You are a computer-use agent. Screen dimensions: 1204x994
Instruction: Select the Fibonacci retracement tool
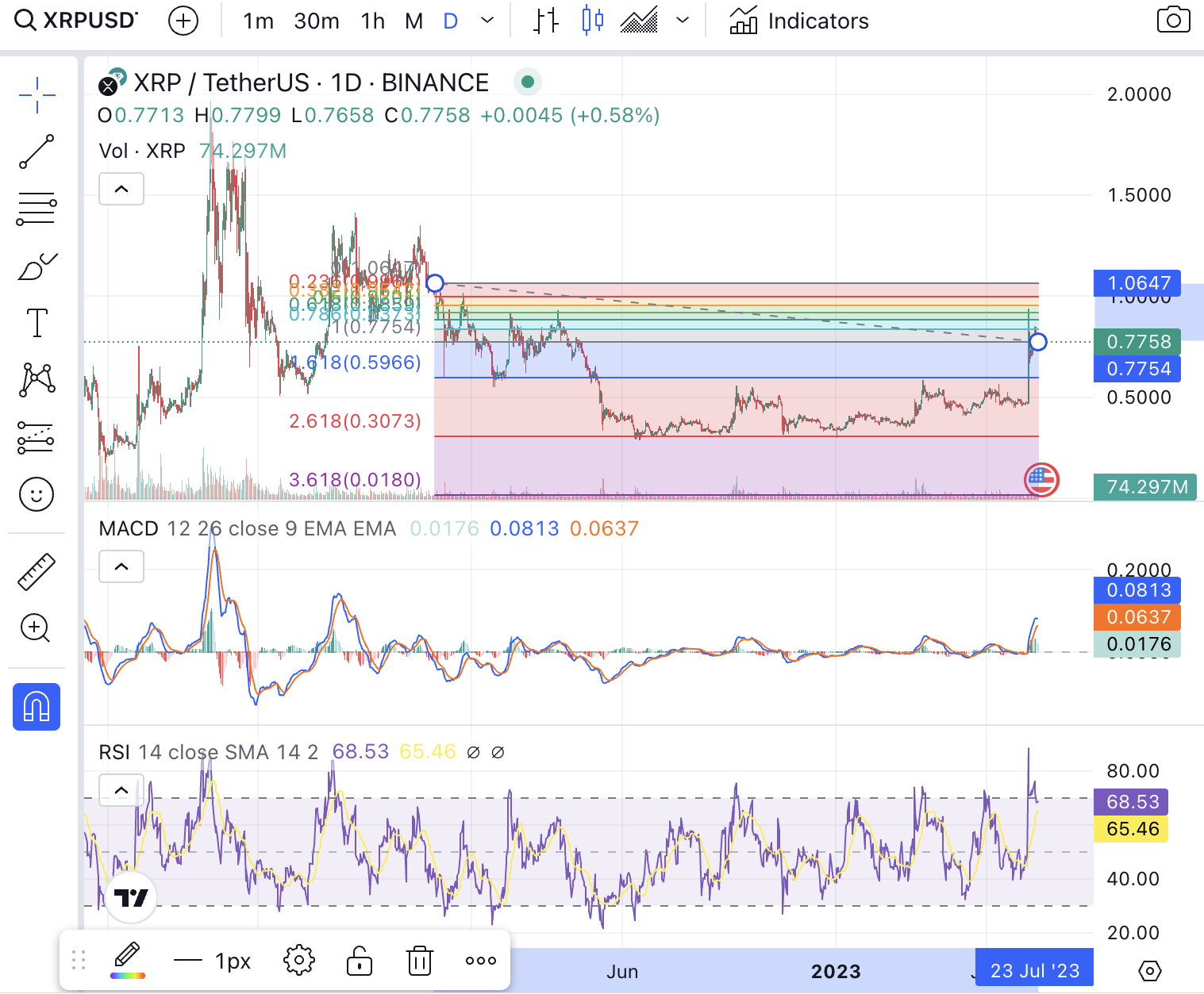coord(37,209)
